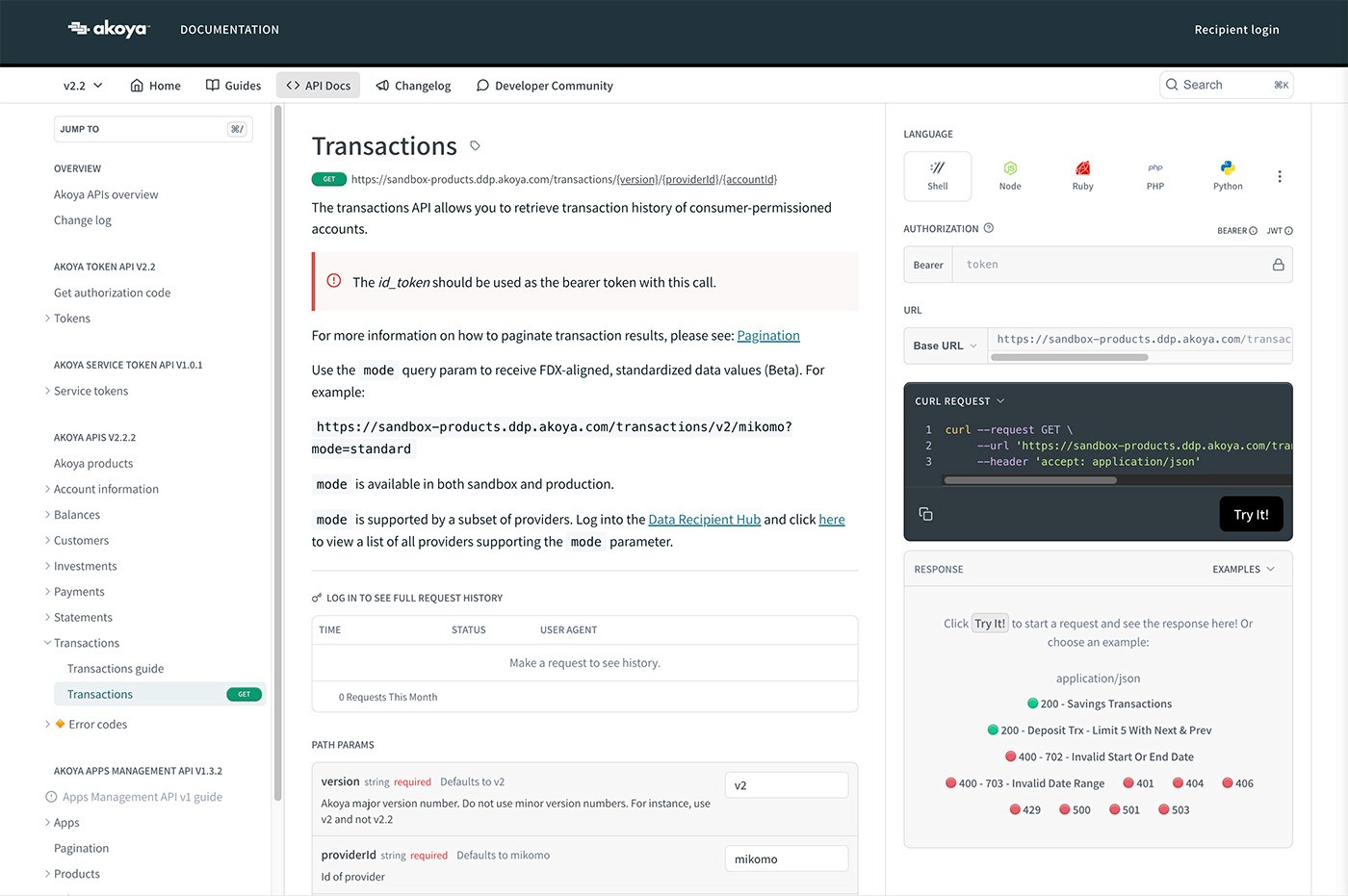This screenshot has height=896, width=1348.
Task: Click the providerId mikomo input field
Action: [x=786, y=858]
